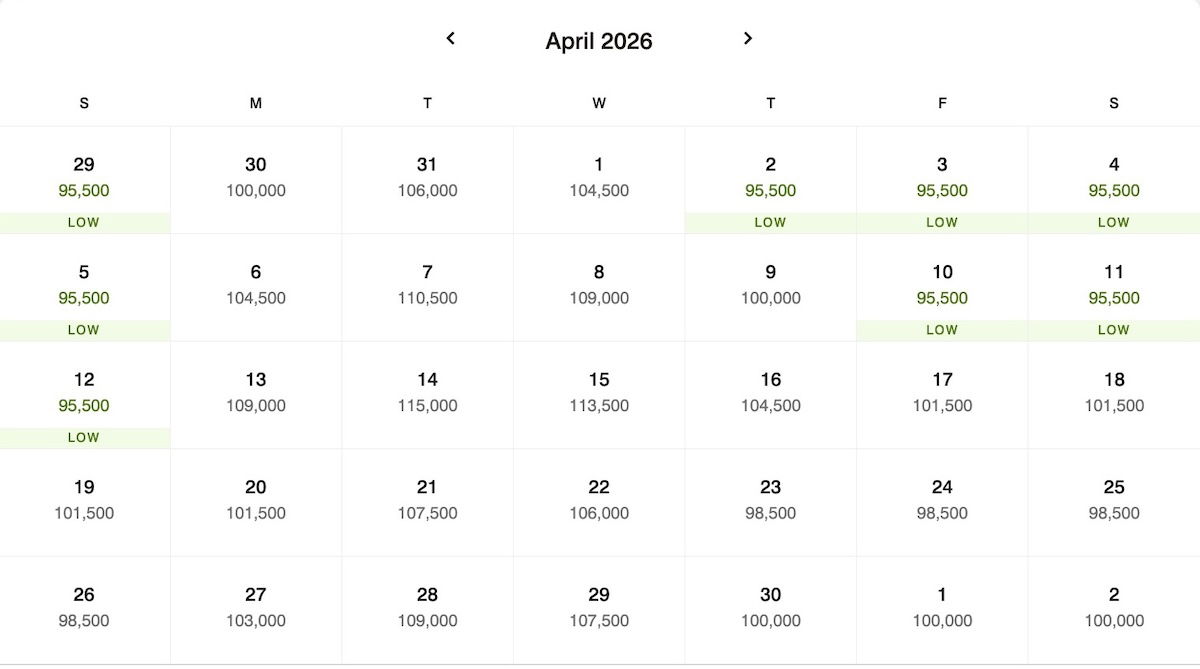Select April 28 costing 109,000
The width and height of the screenshot is (1200, 669).
[x=427, y=610]
